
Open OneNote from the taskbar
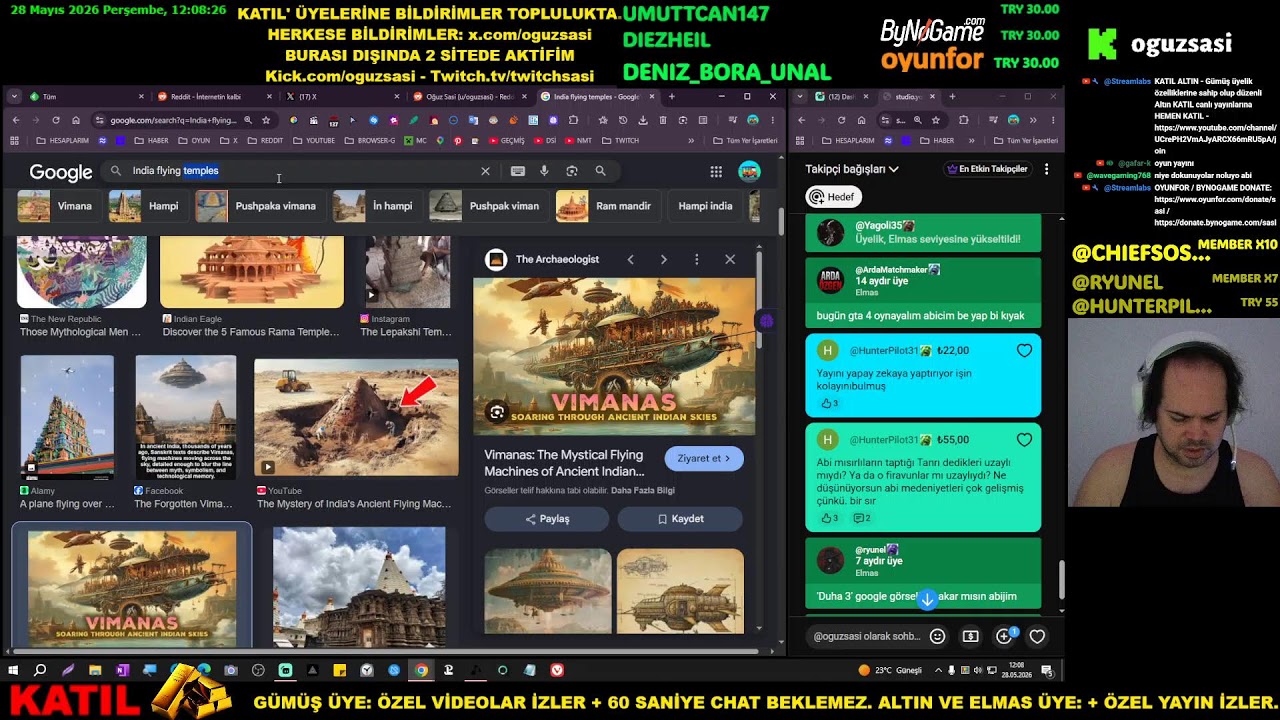click(122, 670)
